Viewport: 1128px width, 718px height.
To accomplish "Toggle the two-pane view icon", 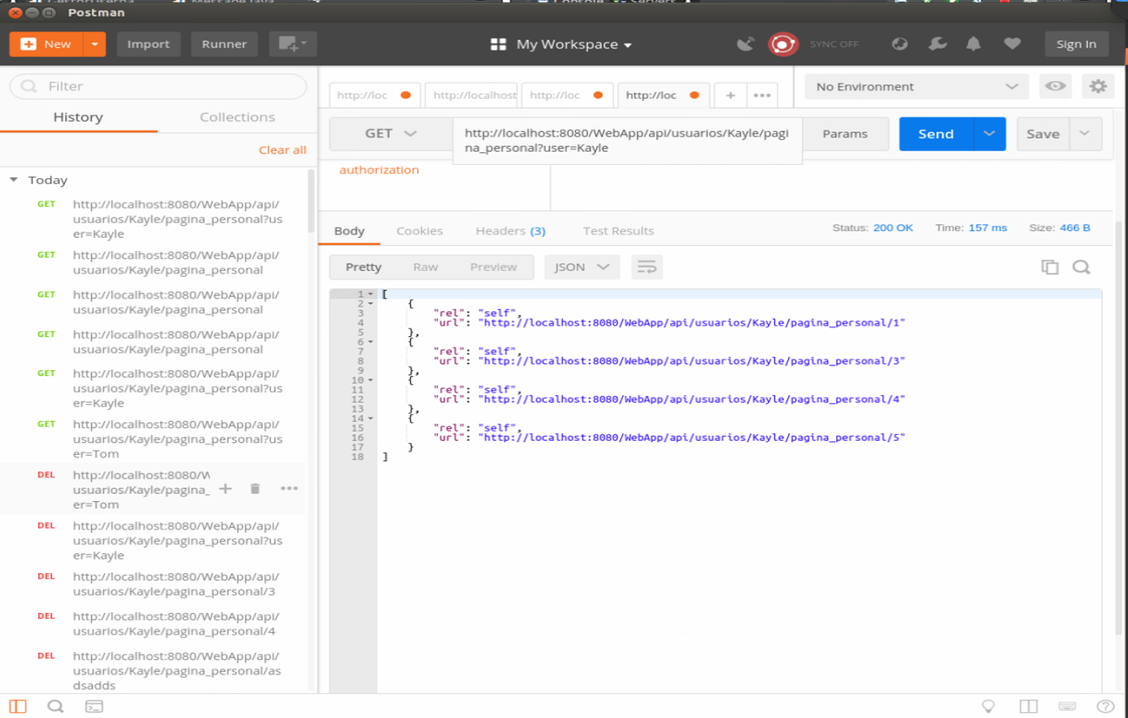I will [1029, 706].
